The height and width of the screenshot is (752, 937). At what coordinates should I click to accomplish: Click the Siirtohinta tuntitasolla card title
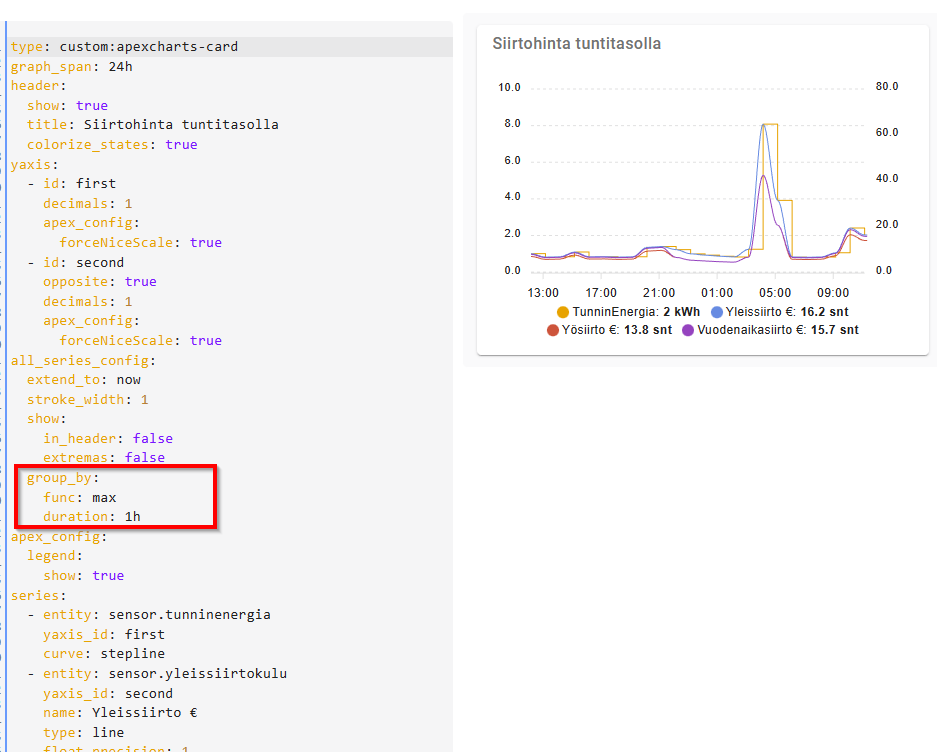pos(577,44)
